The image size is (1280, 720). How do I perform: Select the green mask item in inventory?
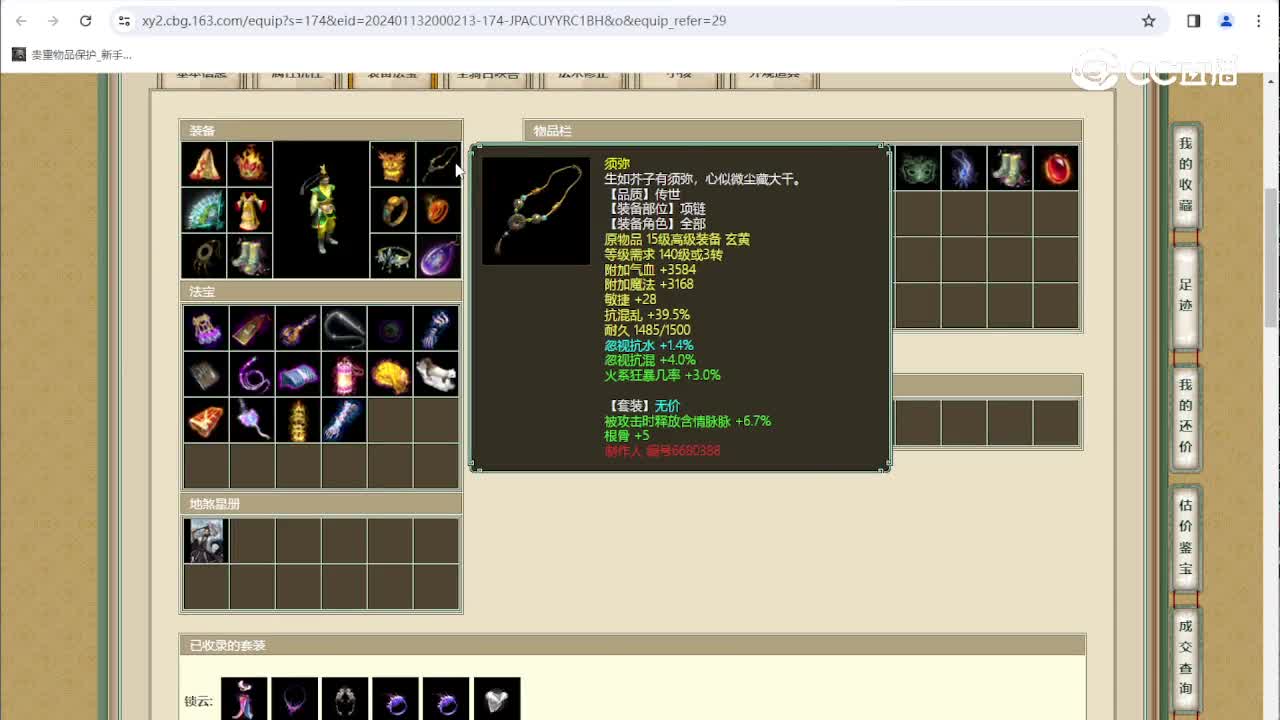918,167
